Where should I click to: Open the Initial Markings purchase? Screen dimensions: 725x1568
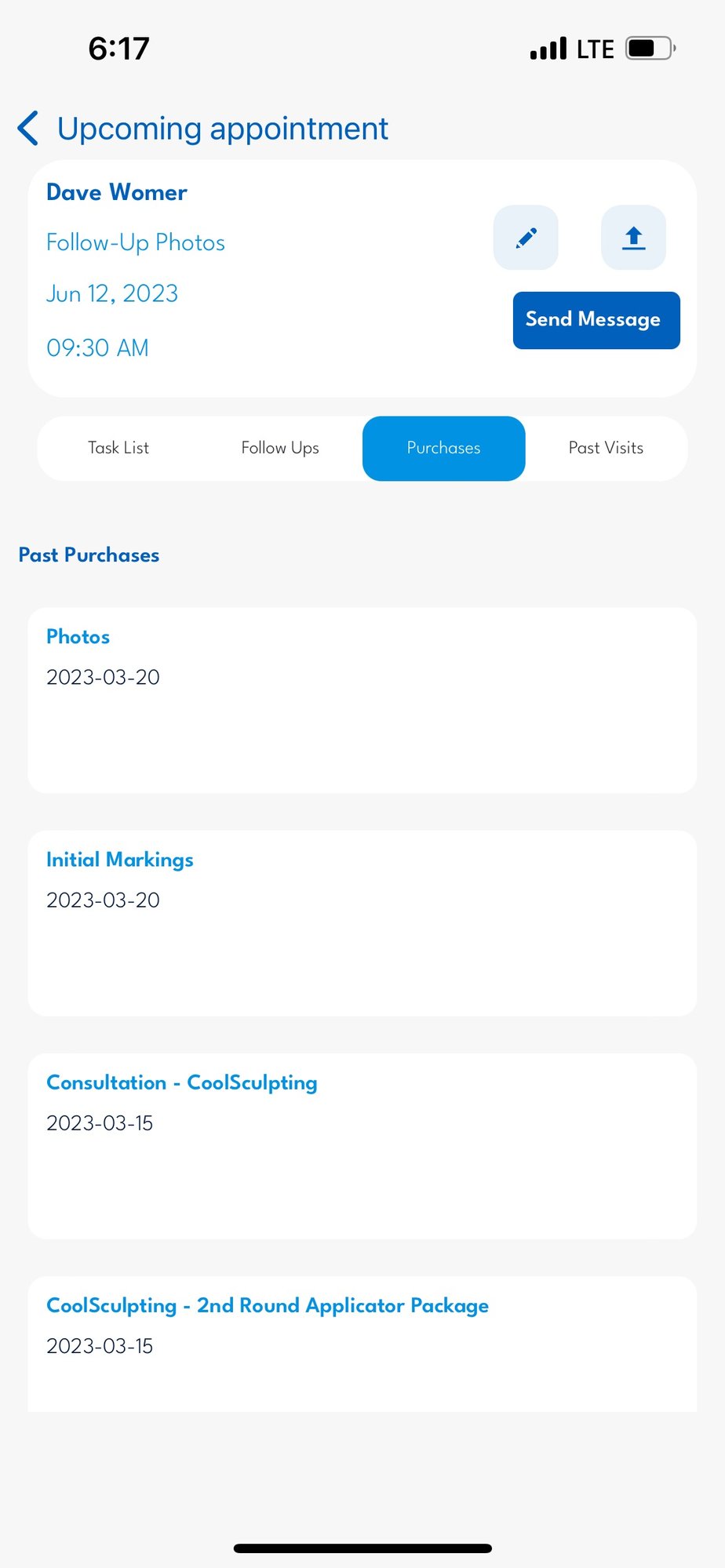[x=362, y=923]
